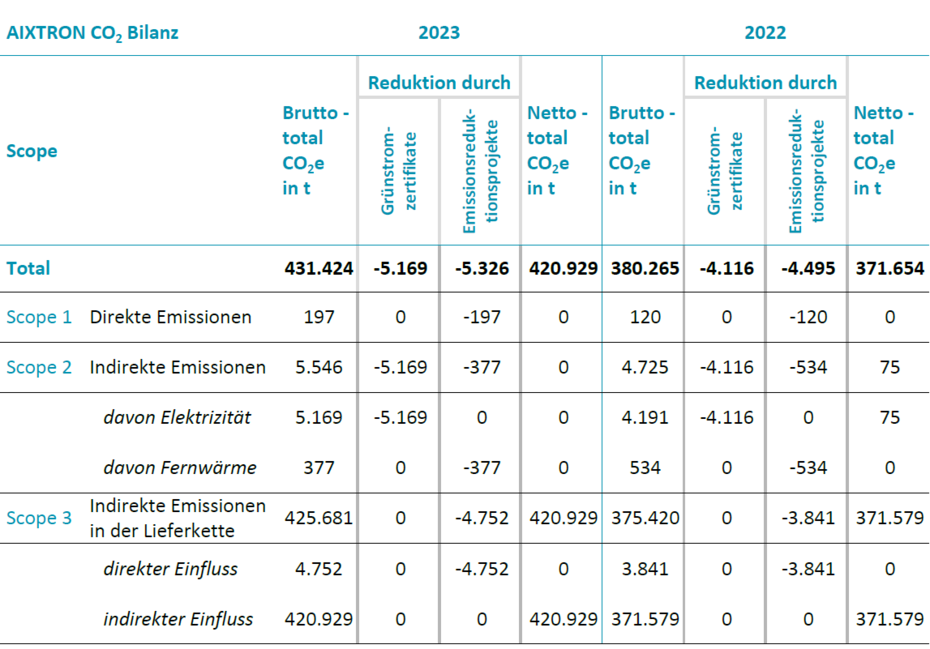This screenshot has width=930, height=649.
Task: Click gross value '534' in Fernwärme row
Action: [x=645, y=467]
